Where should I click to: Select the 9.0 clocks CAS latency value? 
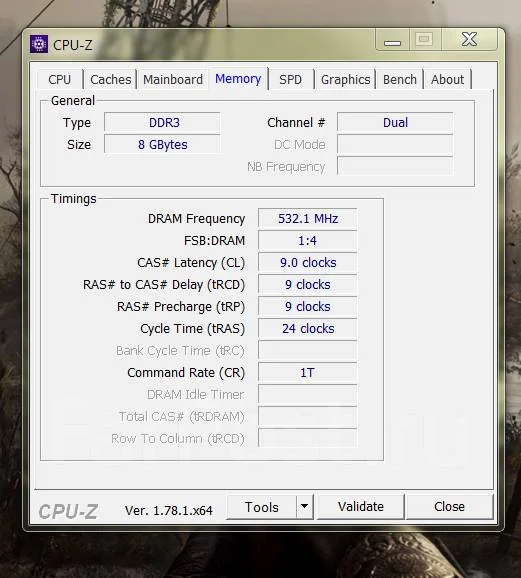pyautogui.click(x=308, y=262)
